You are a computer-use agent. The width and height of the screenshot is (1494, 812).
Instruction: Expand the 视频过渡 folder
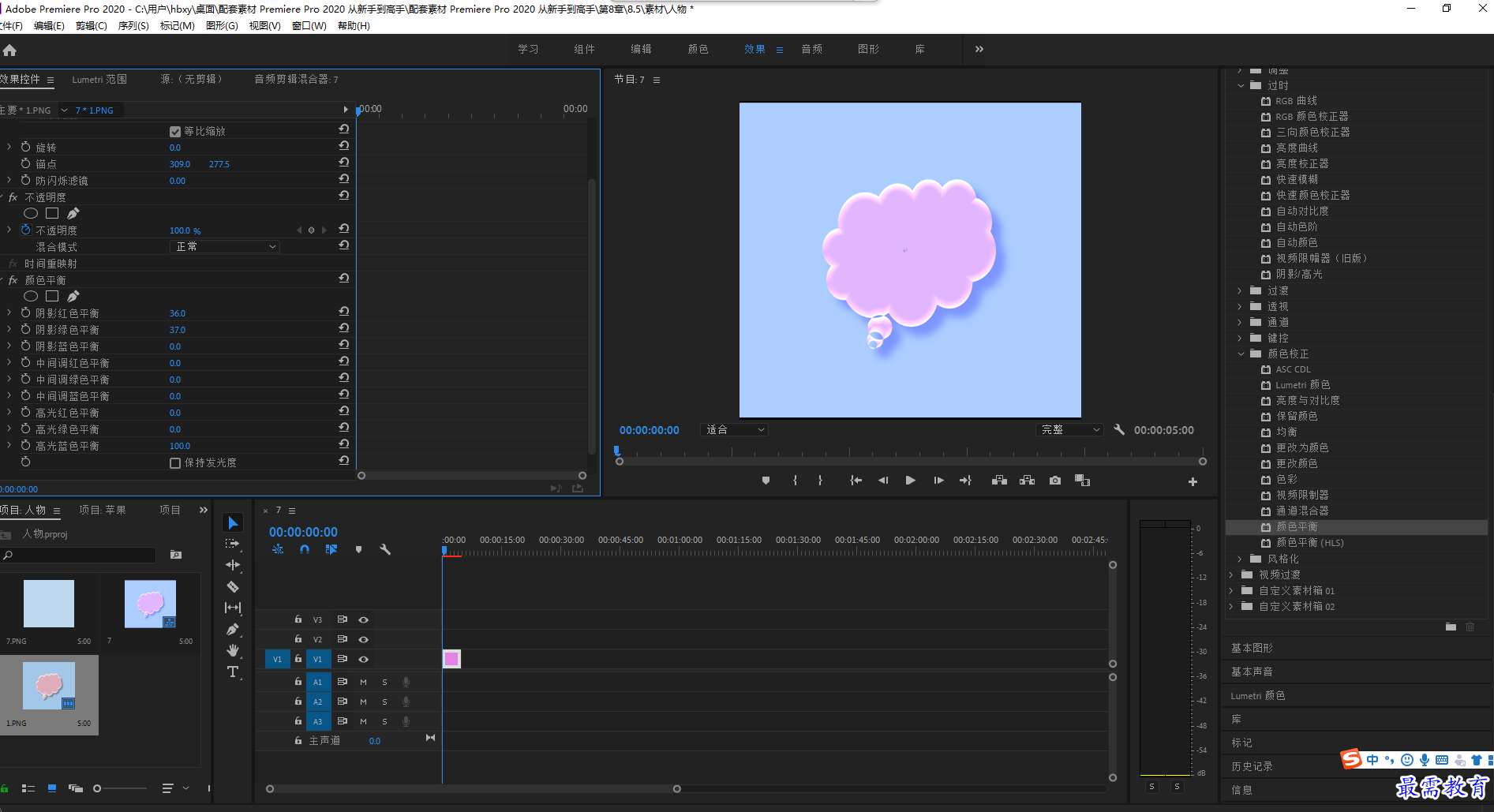pos(1231,574)
